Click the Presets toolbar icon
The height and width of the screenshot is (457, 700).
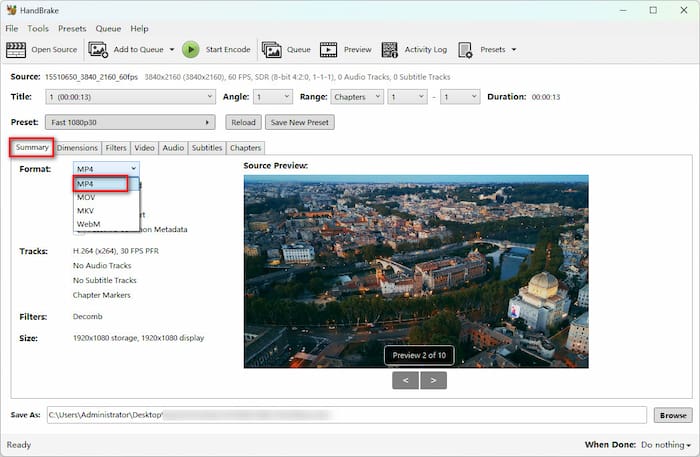465,50
